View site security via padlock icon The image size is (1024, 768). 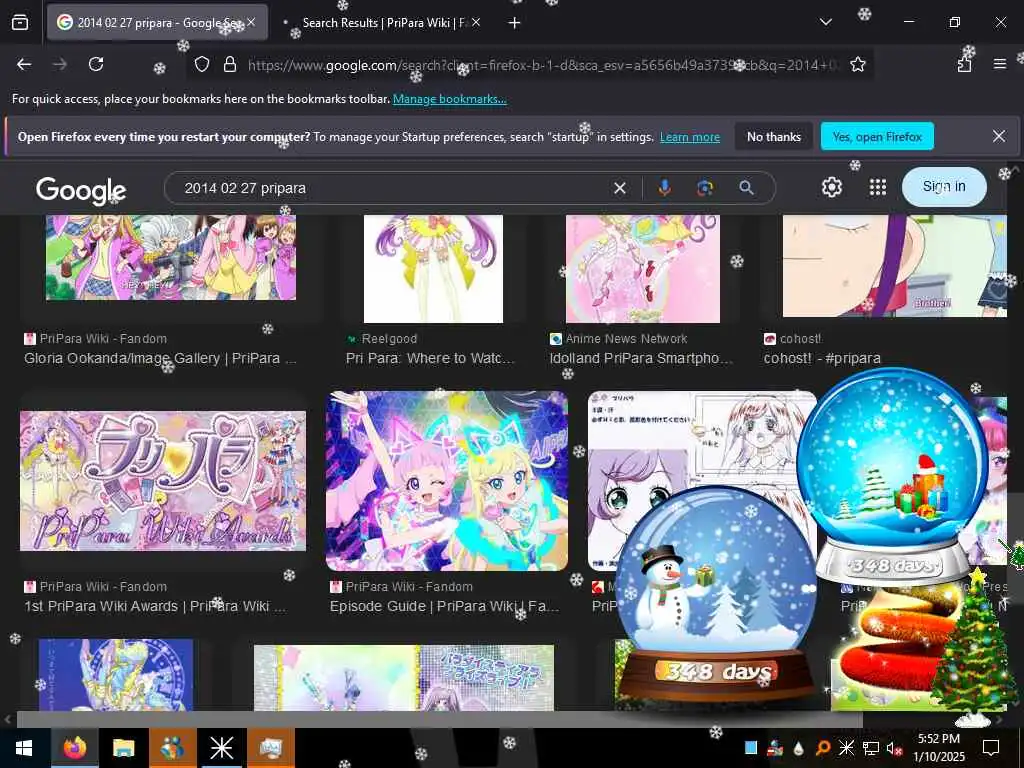[x=229, y=64]
